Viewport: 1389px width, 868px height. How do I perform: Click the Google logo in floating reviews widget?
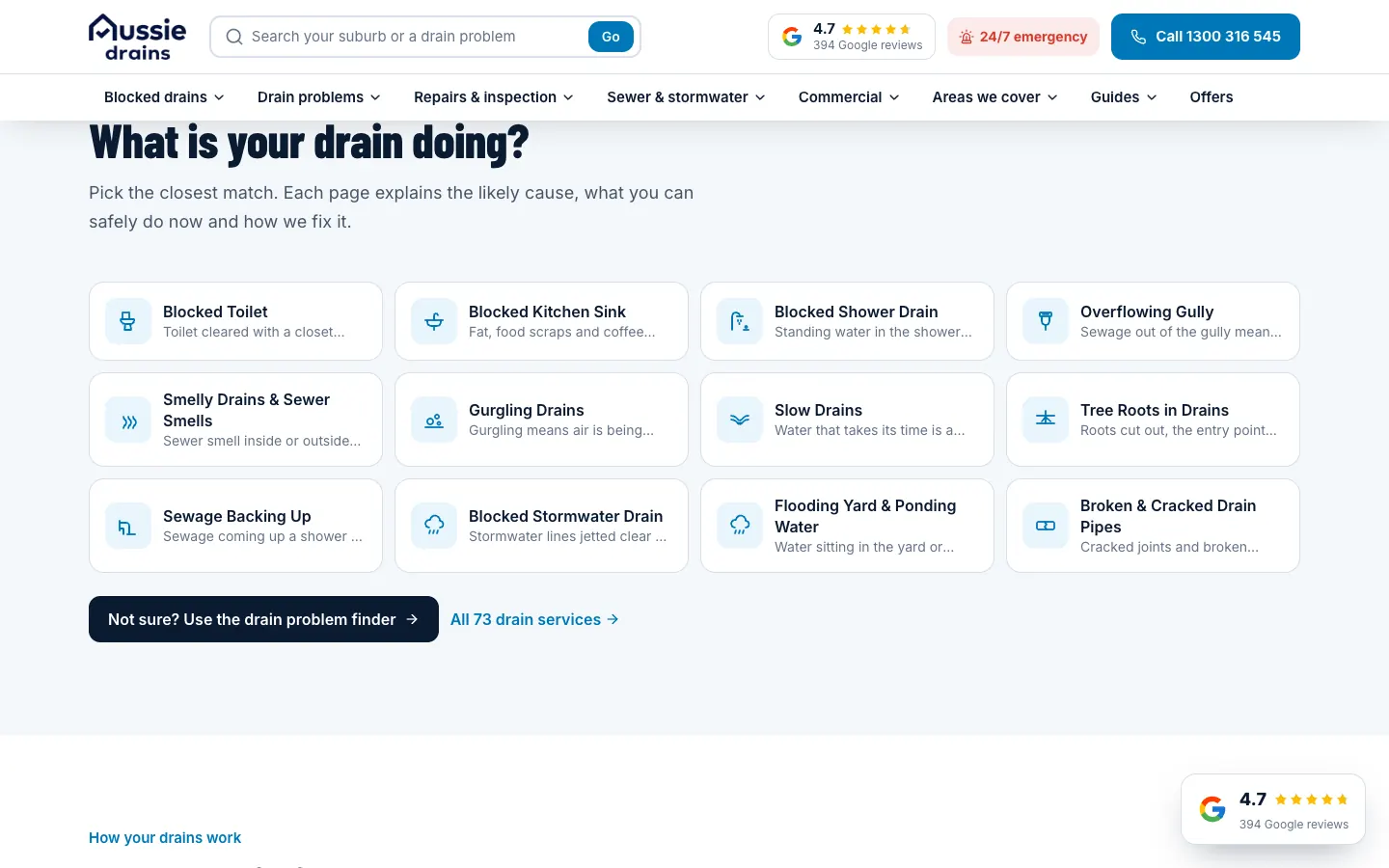tap(1212, 809)
